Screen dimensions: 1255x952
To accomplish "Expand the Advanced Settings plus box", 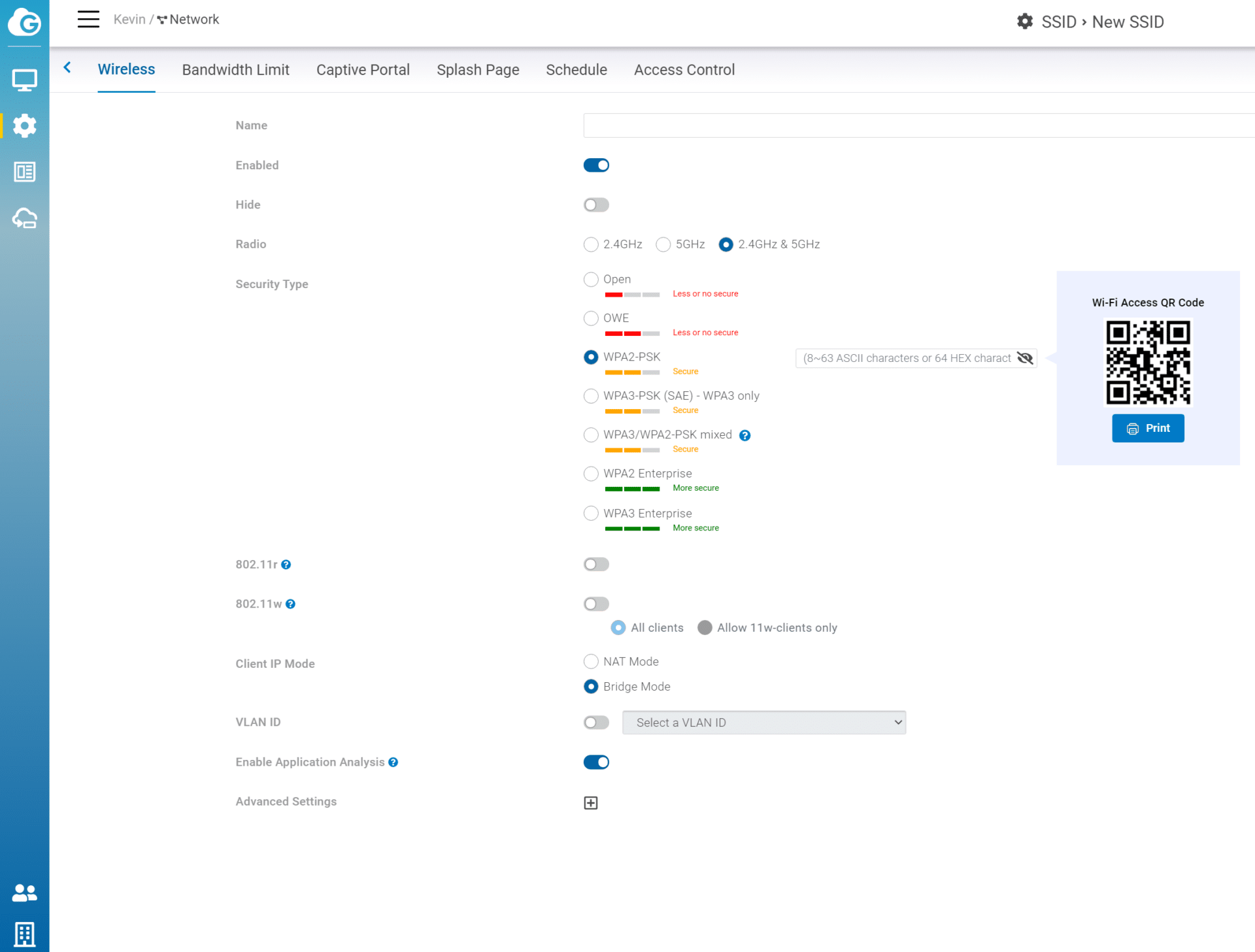I will coord(591,803).
